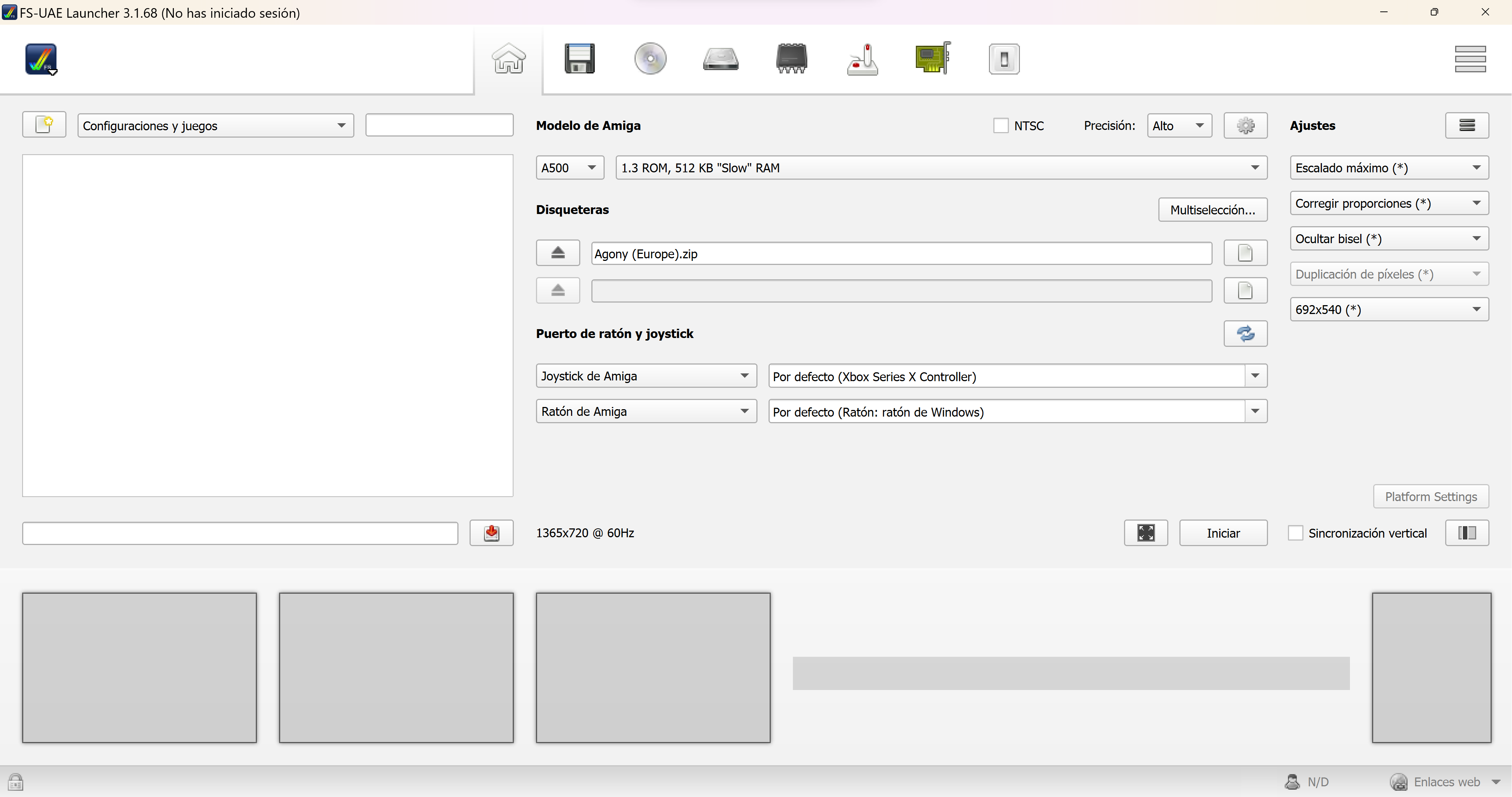Click the configuration name field at bottom
Screen dimensions: 1512x797
pyautogui.click(x=240, y=533)
